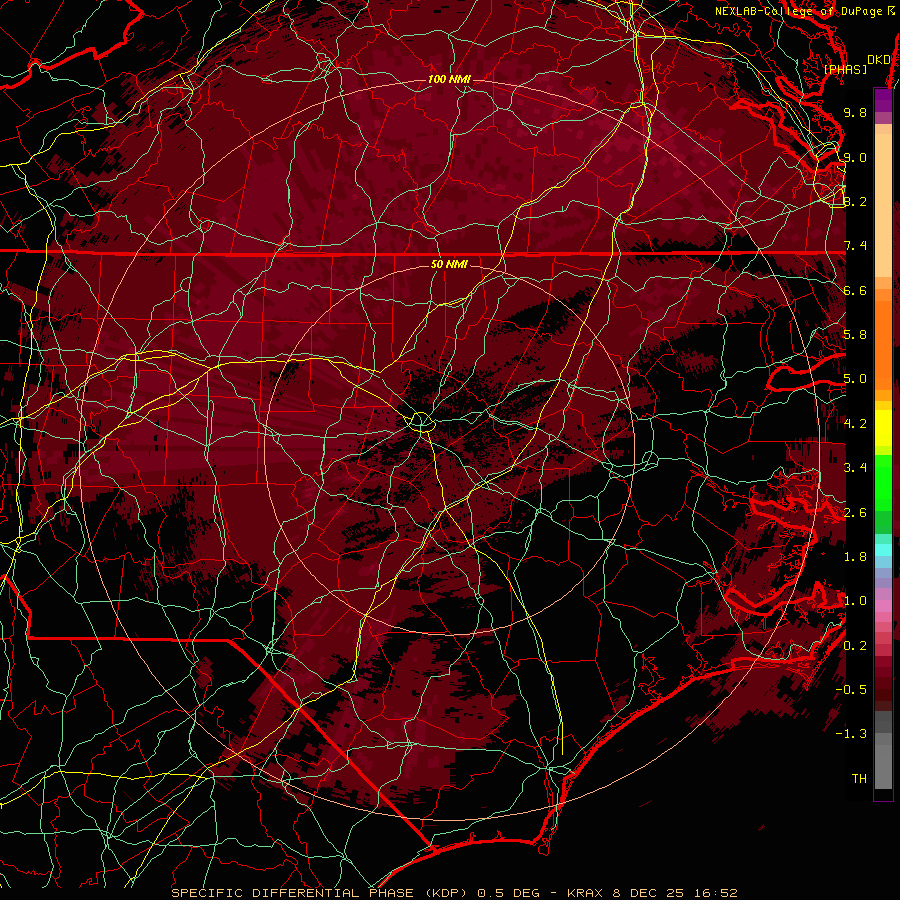This screenshot has width=900, height=900.
Task: Click the 9.8 value on the color scale
Action: click(x=855, y=112)
